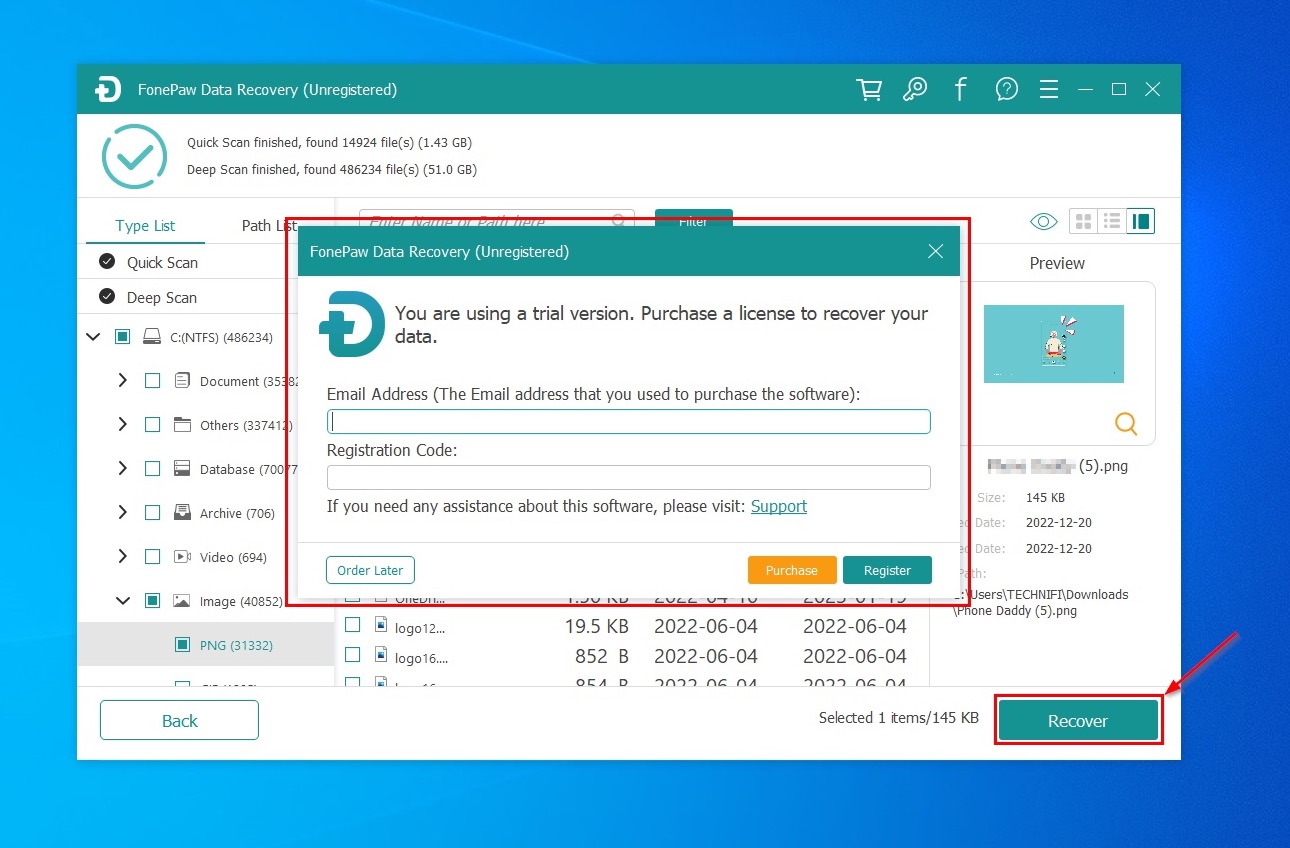Viewport: 1290px width, 848px height.
Task: Collapse the Image category
Action: coord(123,601)
